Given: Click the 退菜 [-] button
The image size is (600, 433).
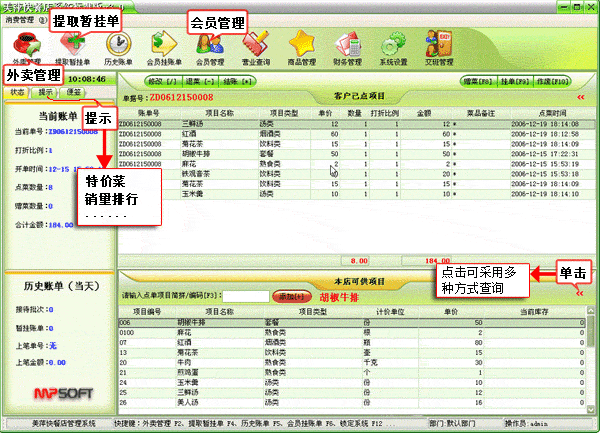Looking at the screenshot, I should click(200, 80).
